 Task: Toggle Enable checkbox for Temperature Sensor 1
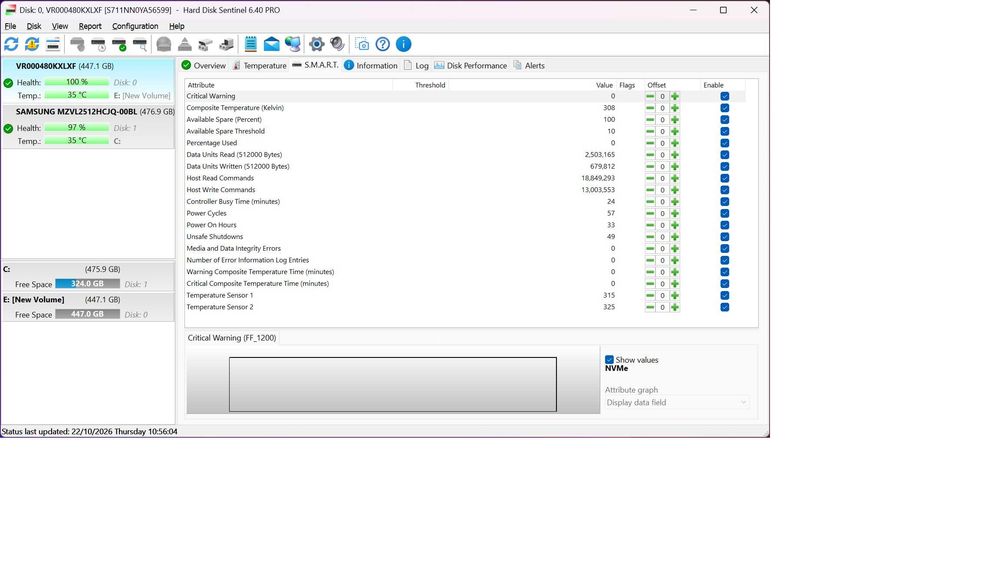tap(724, 295)
